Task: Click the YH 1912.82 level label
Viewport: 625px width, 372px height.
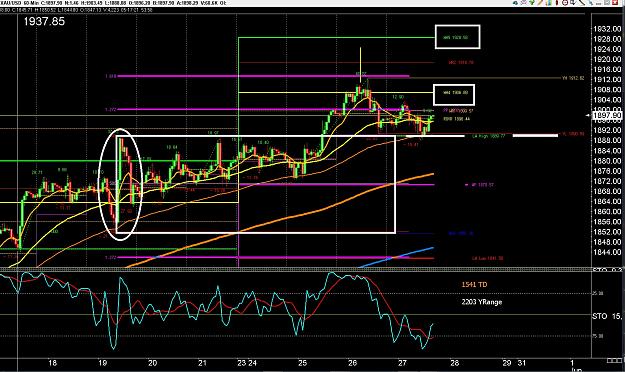Action: tap(573, 78)
